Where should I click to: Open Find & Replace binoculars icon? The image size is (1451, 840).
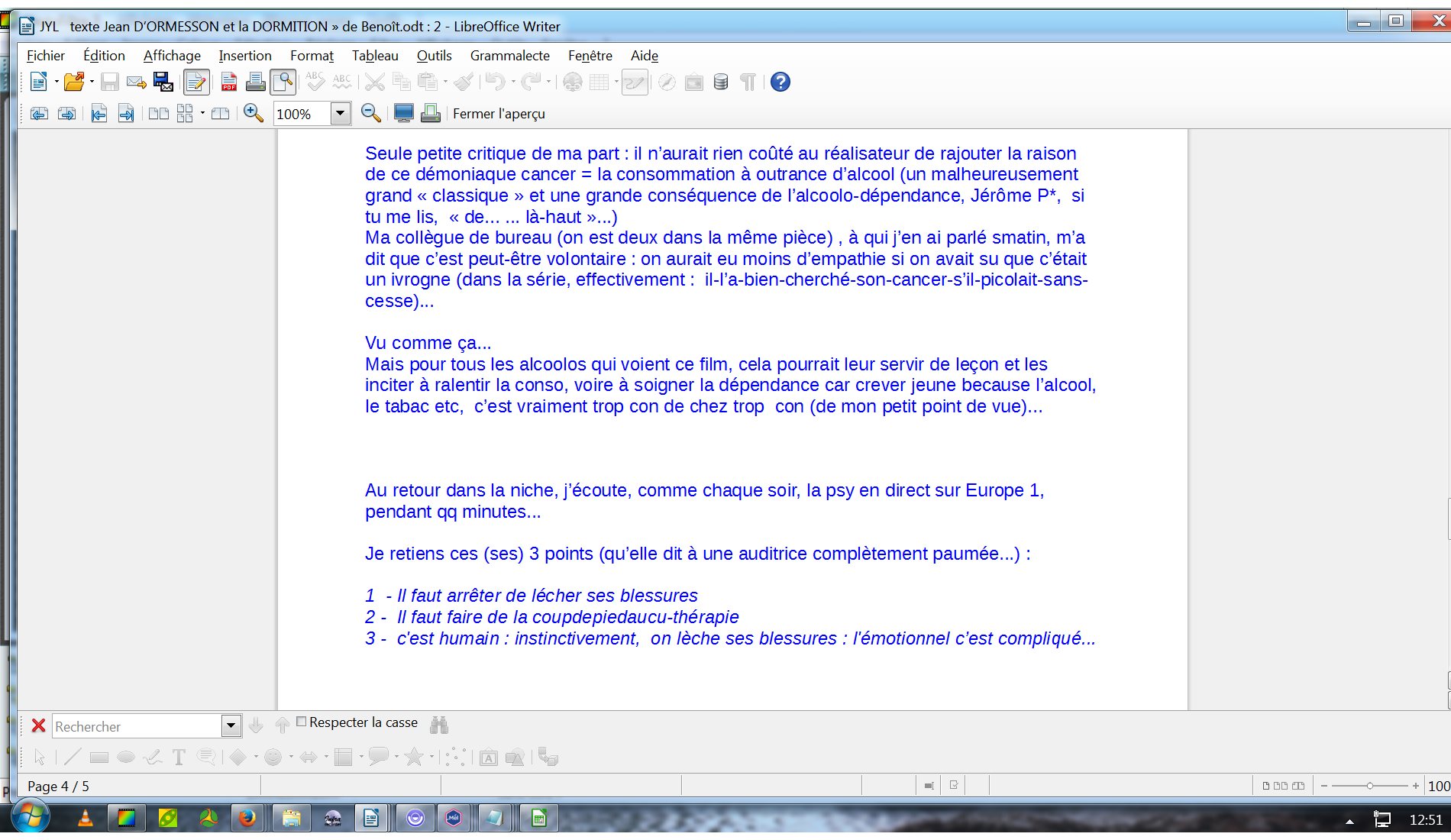coord(439,725)
